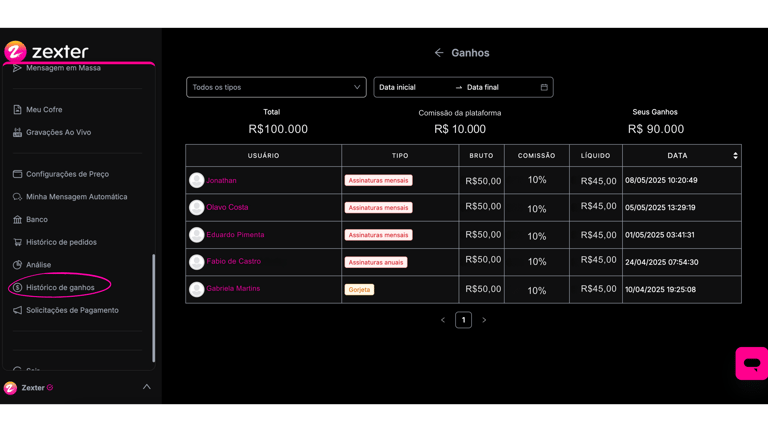Click the Banco bank icon
The image size is (768, 432).
click(17, 219)
